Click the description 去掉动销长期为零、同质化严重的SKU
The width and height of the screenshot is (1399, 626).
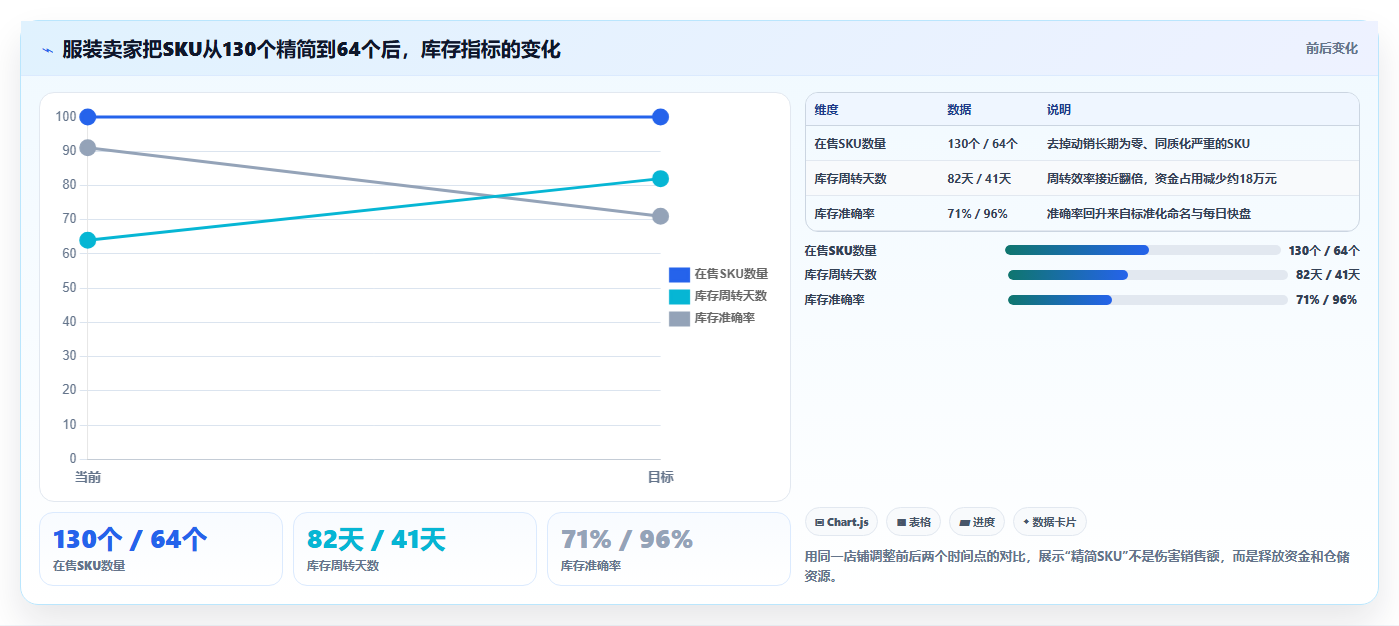pos(1148,144)
